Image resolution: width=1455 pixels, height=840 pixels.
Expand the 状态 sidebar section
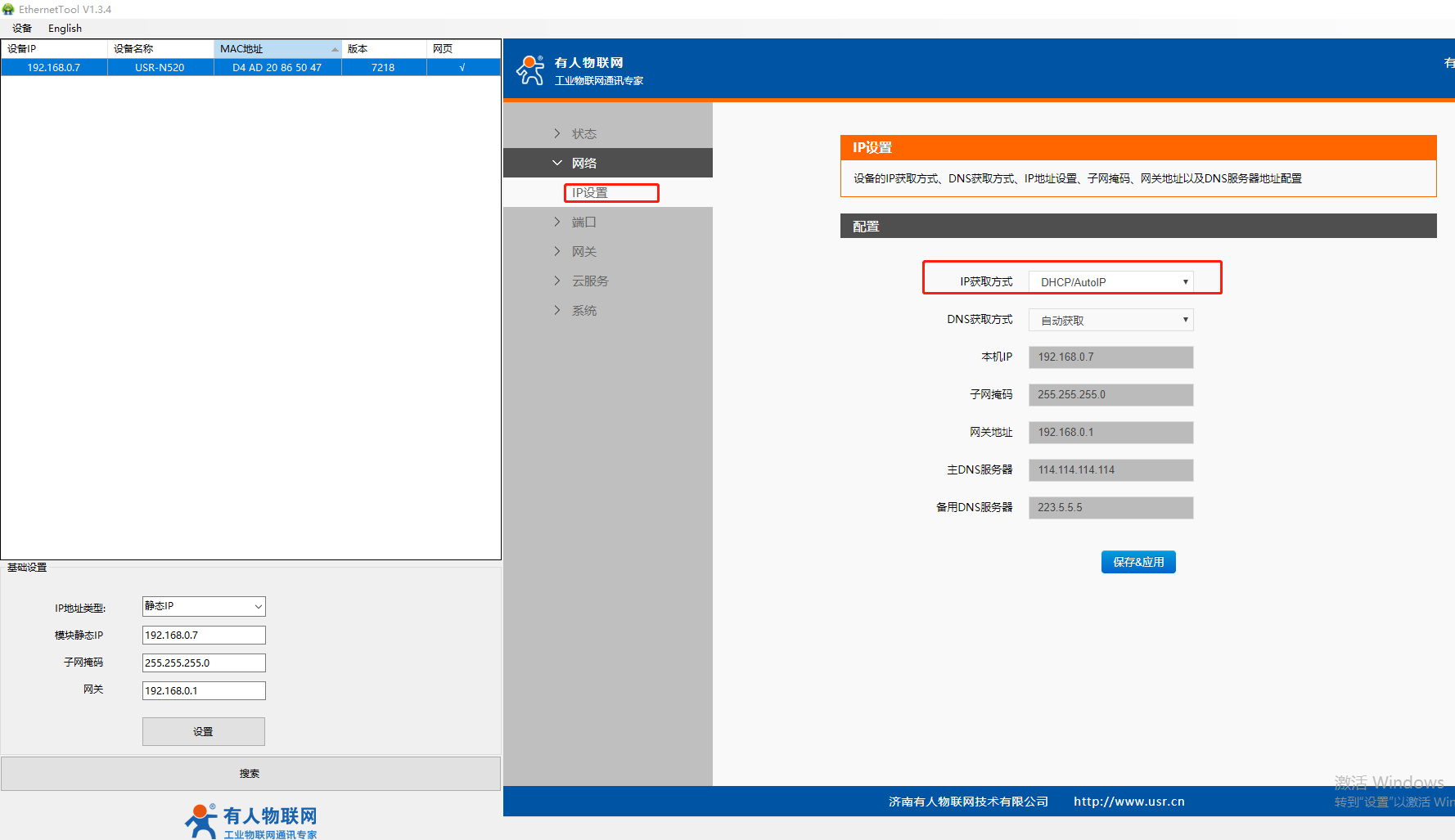tap(583, 133)
